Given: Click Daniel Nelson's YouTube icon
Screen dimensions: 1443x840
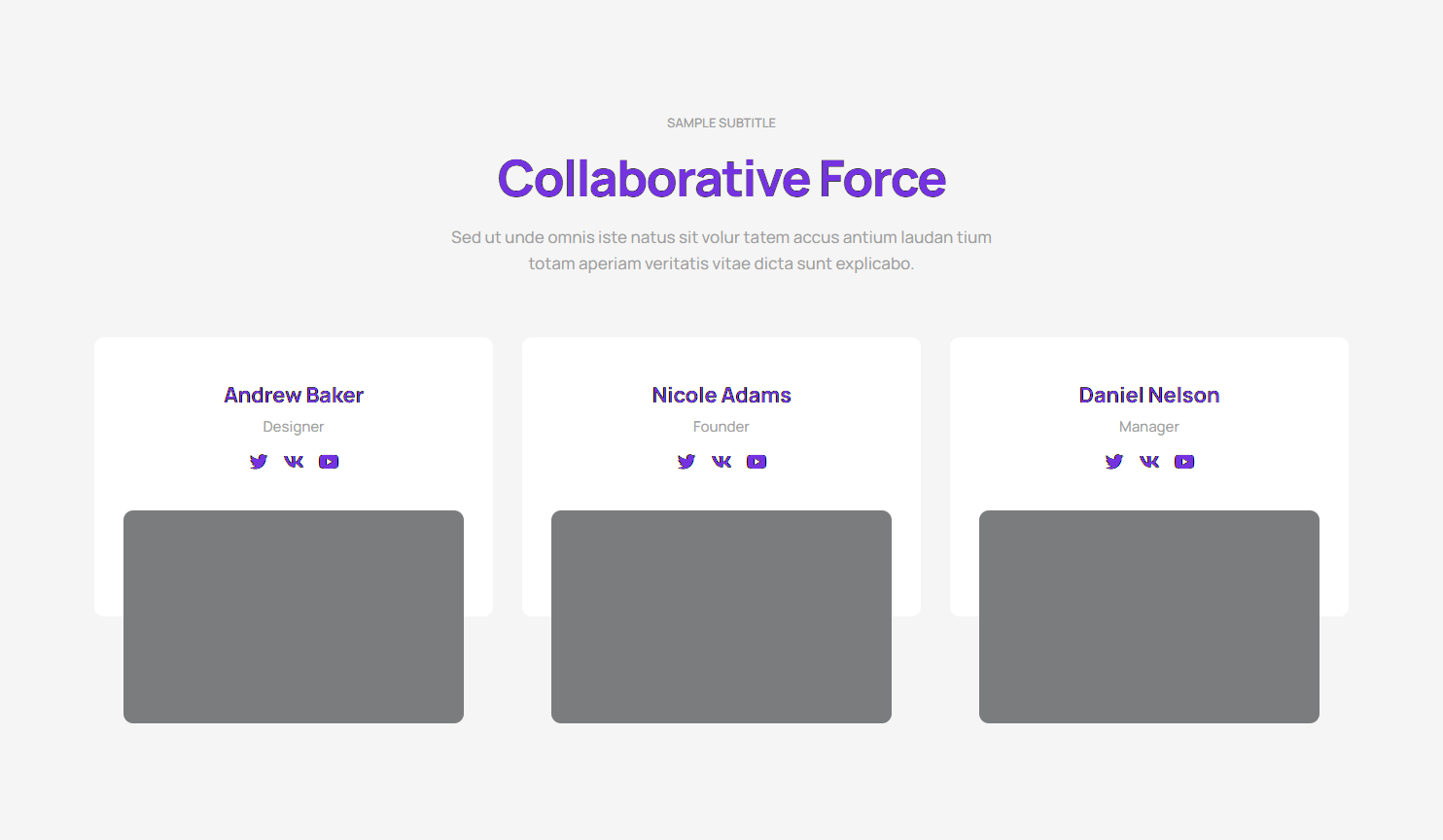Looking at the screenshot, I should pyautogui.click(x=1184, y=462).
